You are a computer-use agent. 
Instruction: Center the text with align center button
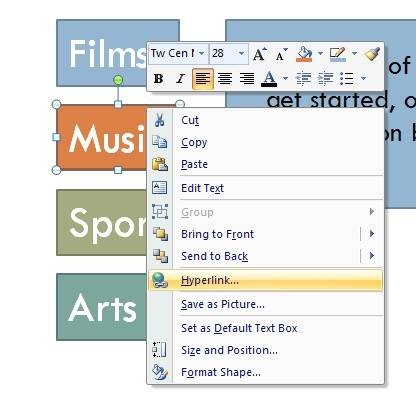point(225,79)
